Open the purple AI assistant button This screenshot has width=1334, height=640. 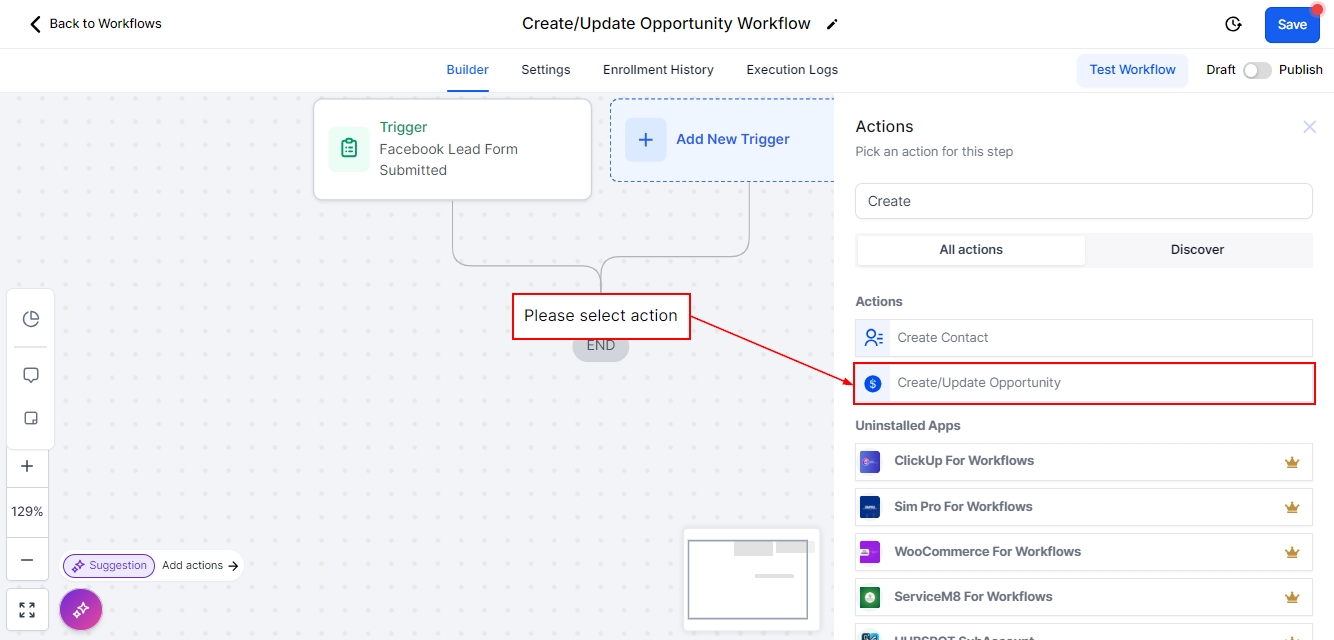81,609
